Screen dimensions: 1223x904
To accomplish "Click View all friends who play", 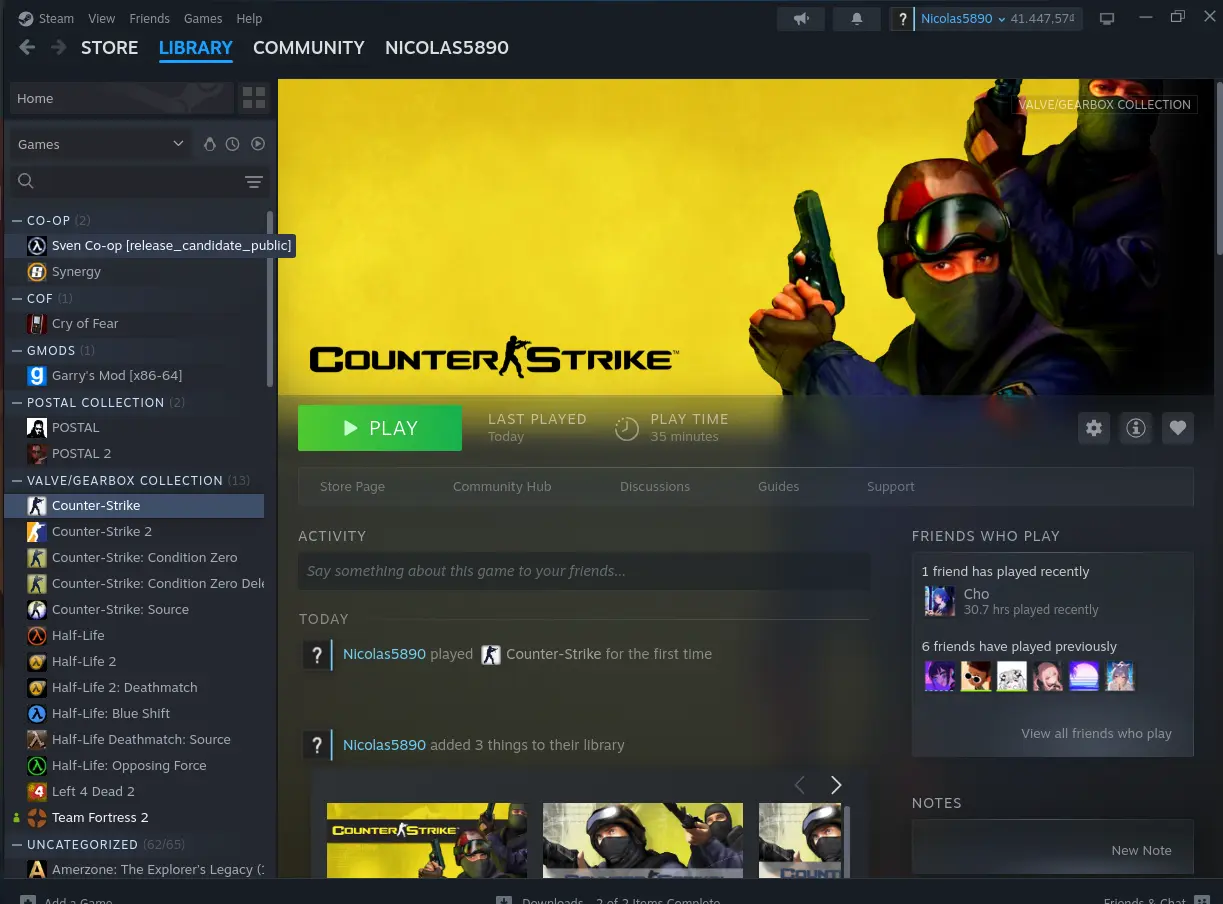I will (1096, 733).
